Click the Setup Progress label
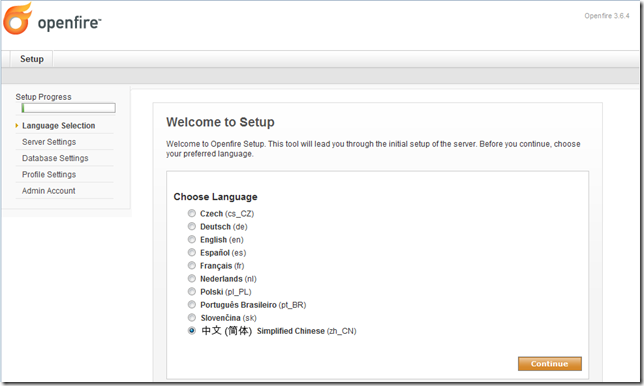644x386 pixels. click(44, 97)
